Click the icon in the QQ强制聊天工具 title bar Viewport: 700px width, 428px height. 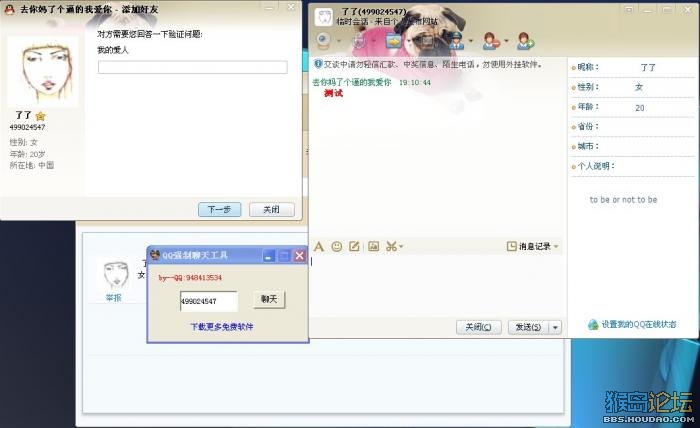(155, 255)
